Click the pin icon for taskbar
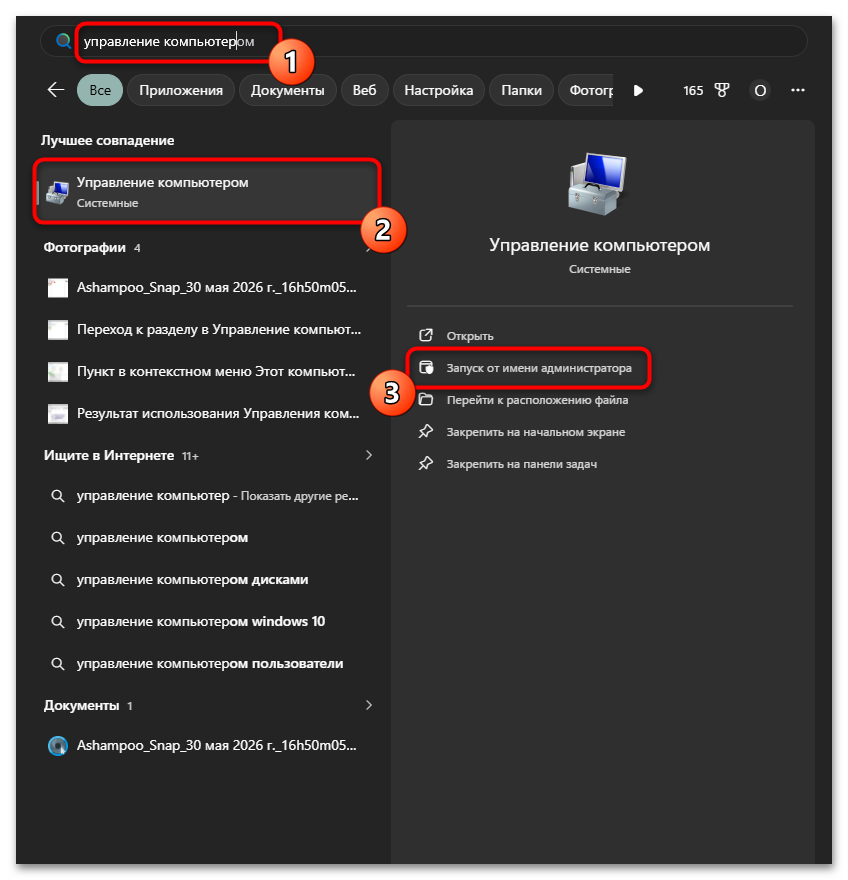 pos(426,464)
